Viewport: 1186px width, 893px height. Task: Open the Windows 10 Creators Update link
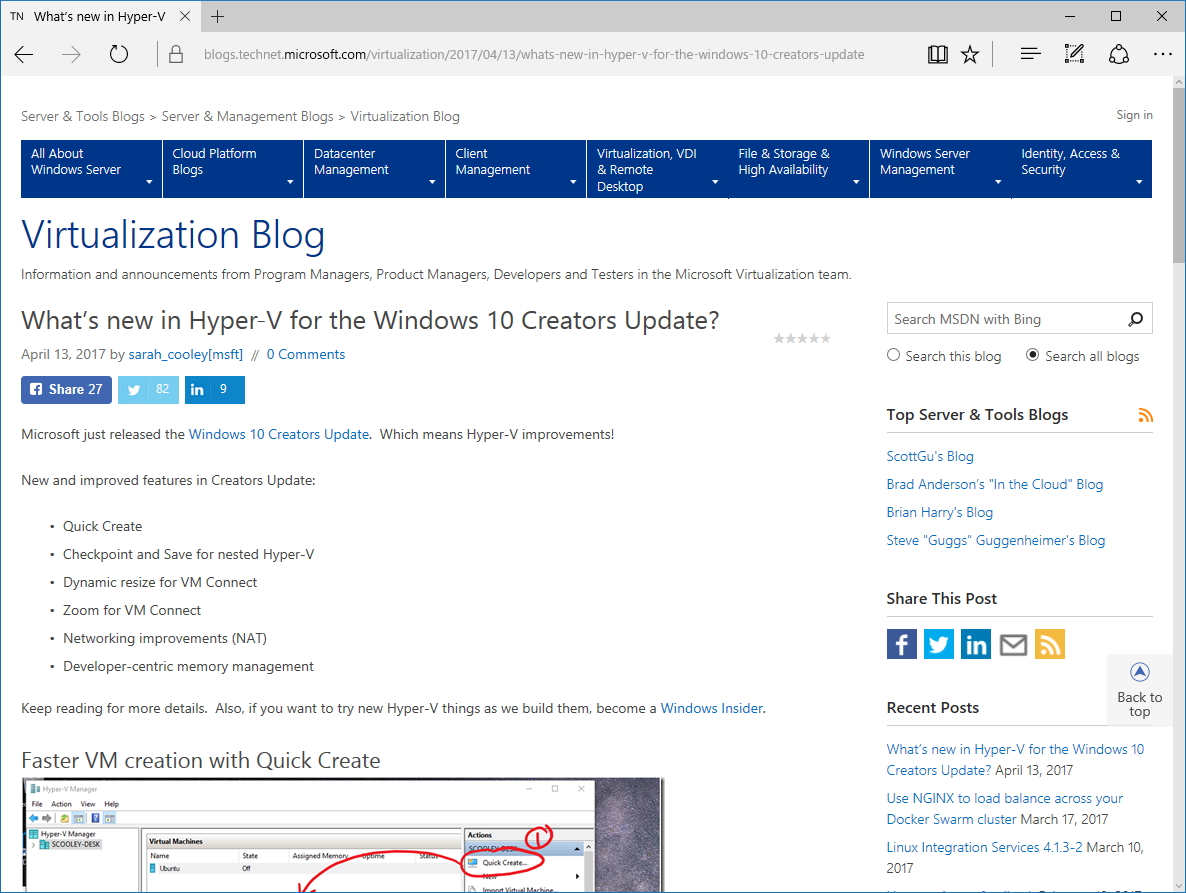279,434
